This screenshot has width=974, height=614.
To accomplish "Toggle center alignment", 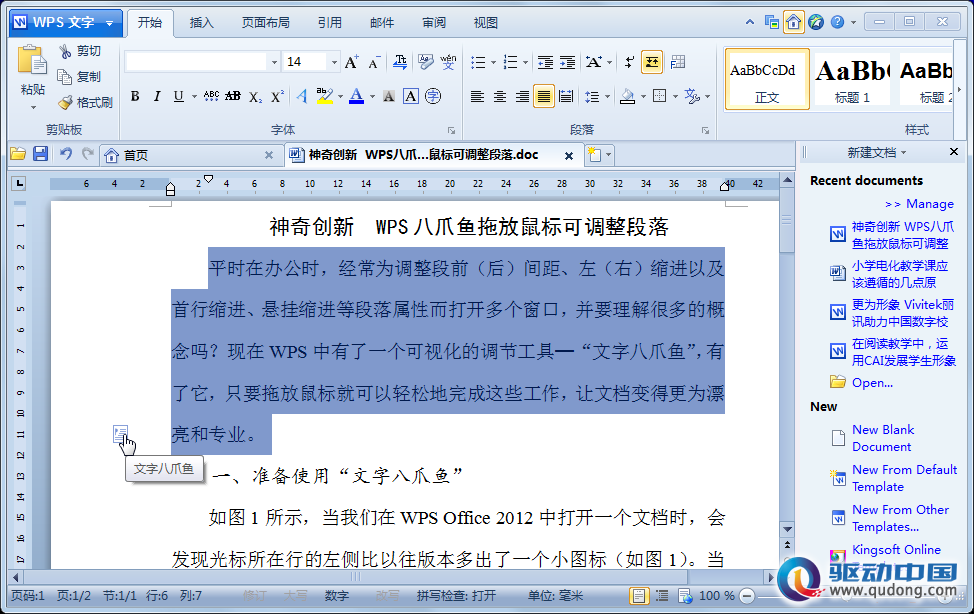I will pos(499,96).
